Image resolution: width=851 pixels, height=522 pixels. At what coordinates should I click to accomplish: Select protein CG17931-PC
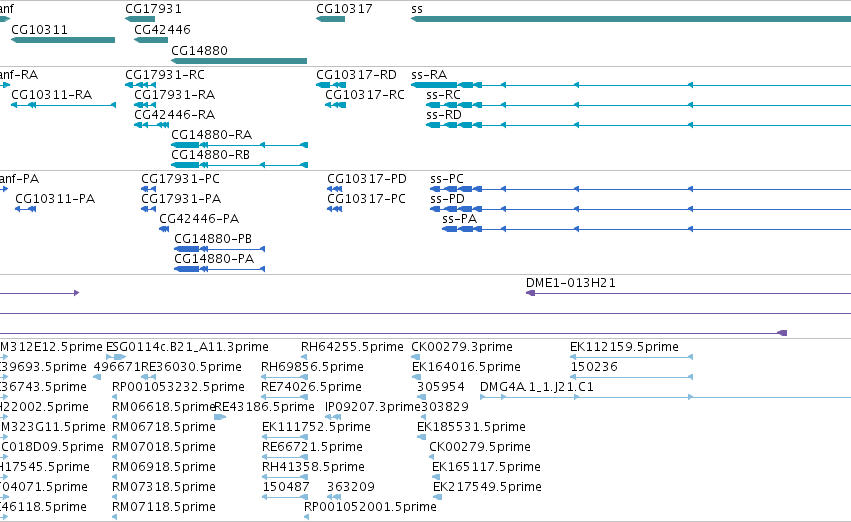click(x=148, y=189)
